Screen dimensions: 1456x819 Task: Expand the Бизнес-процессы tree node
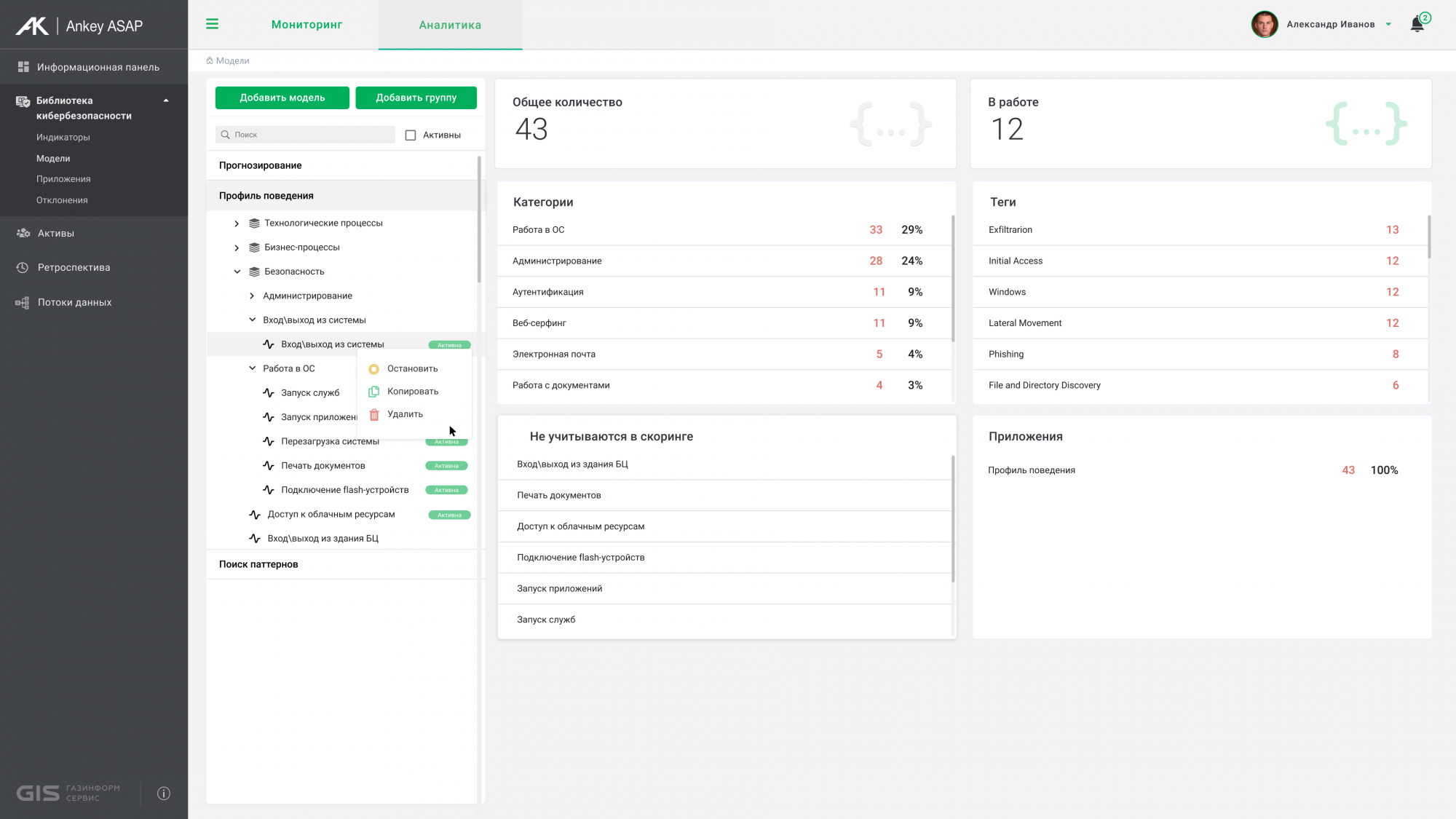point(237,248)
